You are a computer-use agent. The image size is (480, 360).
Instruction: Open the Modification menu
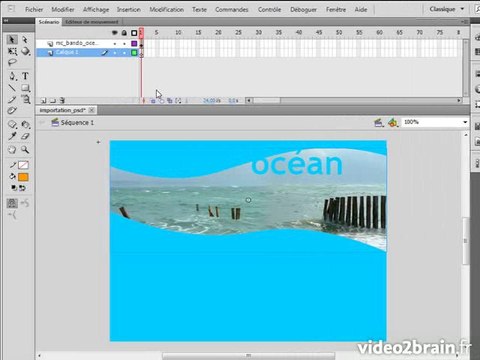tap(166, 9)
